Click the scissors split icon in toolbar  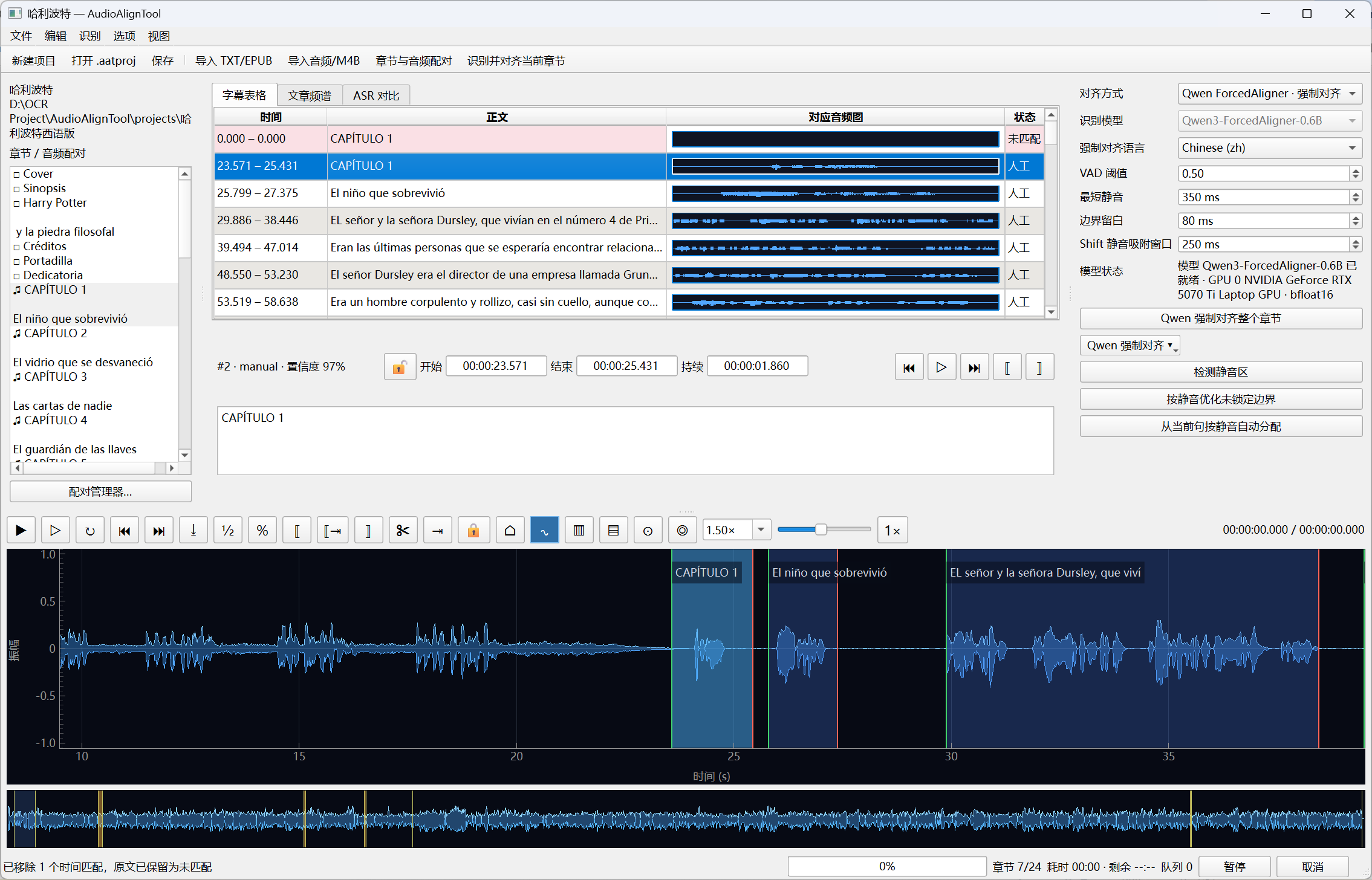403,530
